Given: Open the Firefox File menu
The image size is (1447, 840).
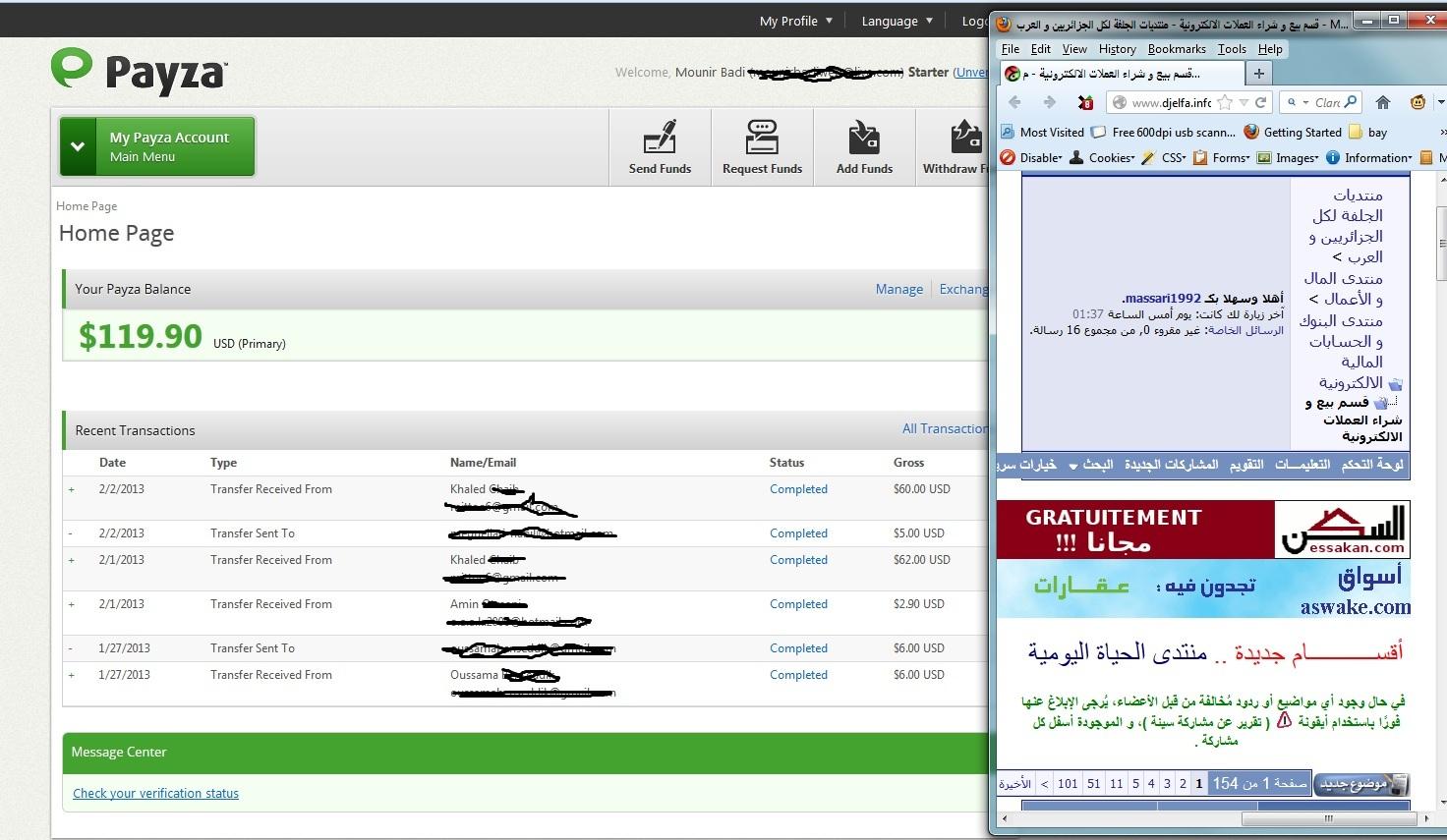Looking at the screenshot, I should pos(1011,49).
